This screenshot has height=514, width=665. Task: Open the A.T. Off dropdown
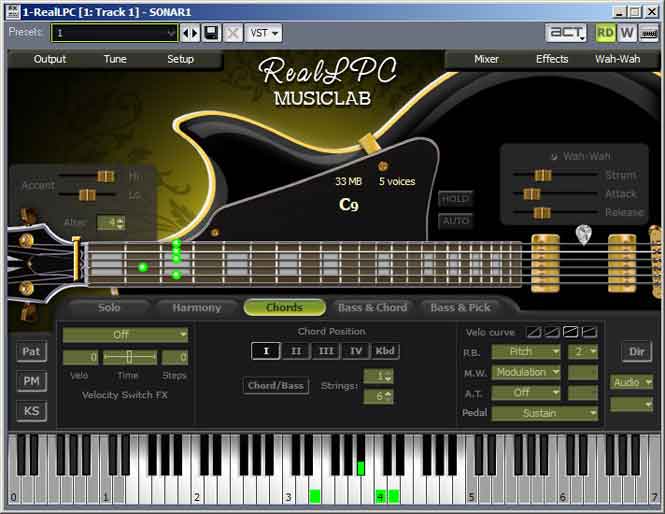(x=526, y=392)
